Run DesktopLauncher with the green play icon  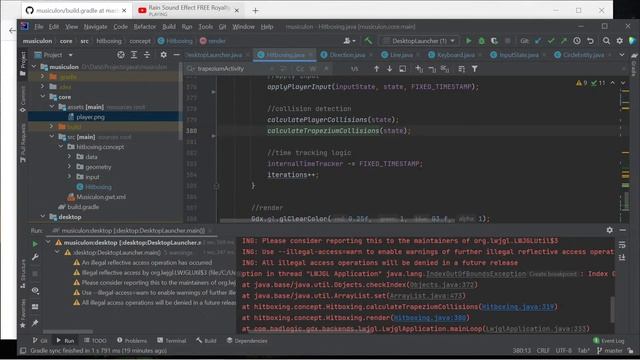coord(469,41)
